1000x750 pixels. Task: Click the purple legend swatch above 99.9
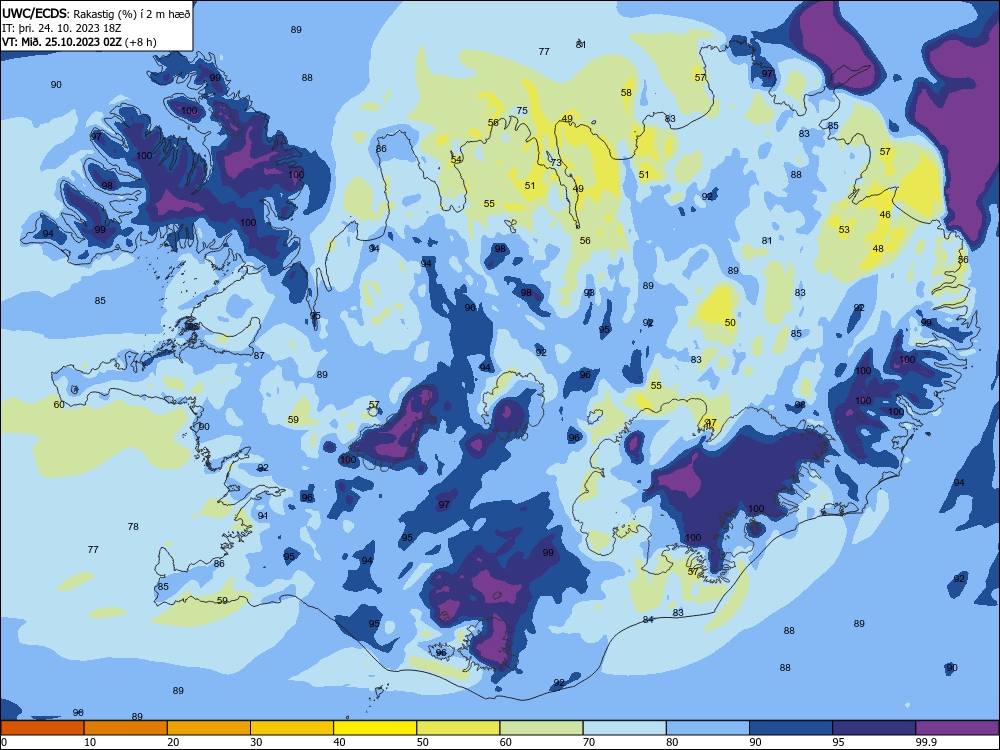click(x=957, y=728)
